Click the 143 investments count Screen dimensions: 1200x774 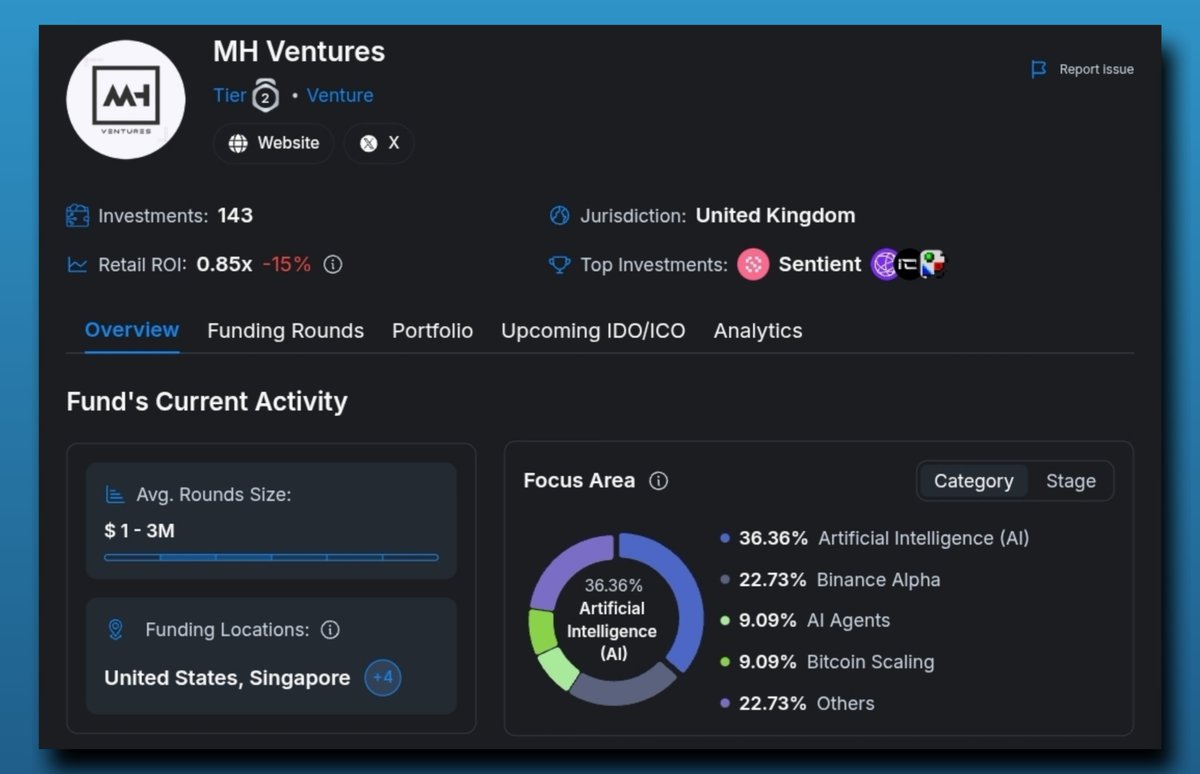235,215
